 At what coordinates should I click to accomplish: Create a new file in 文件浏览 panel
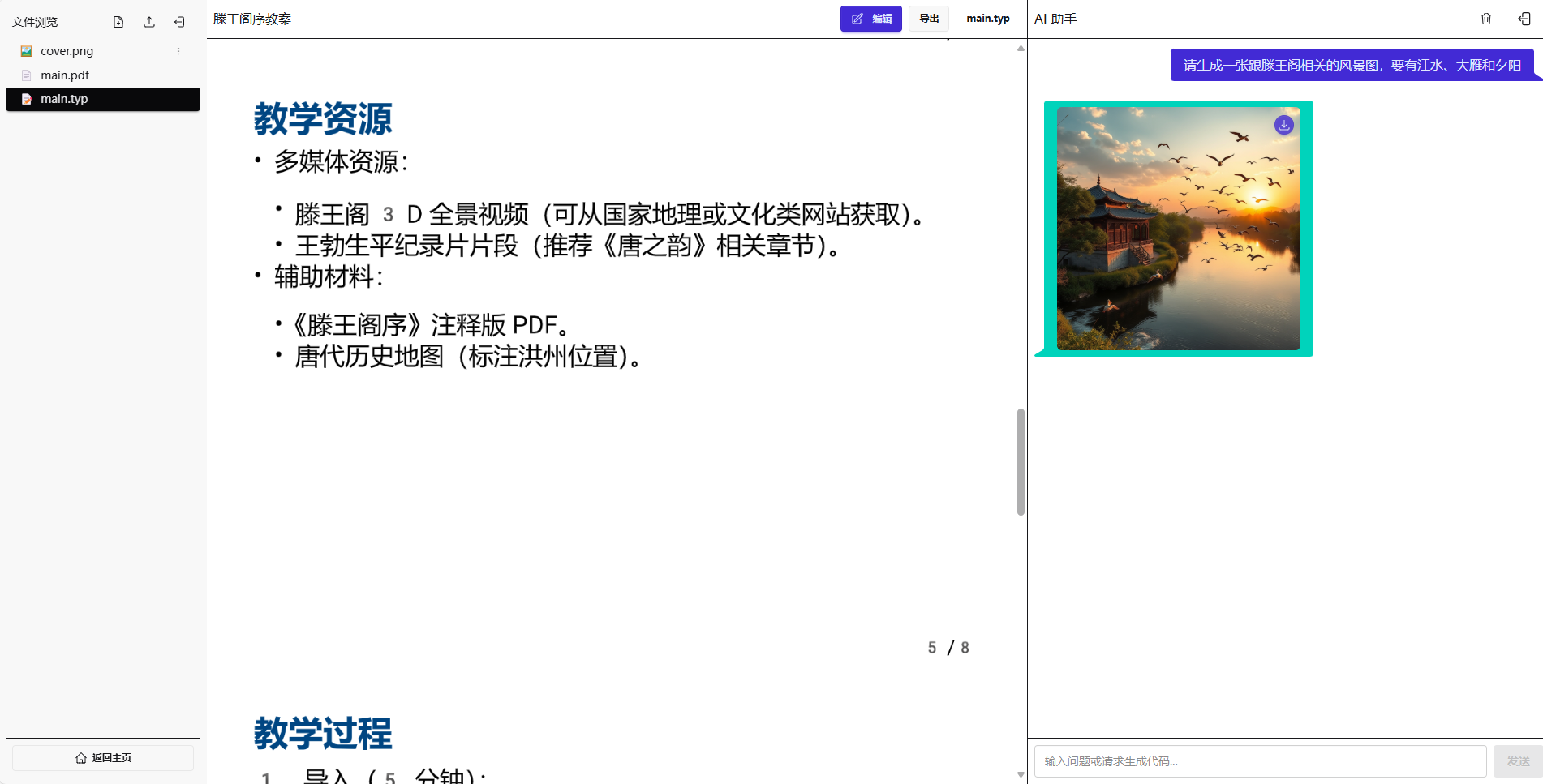coord(118,22)
